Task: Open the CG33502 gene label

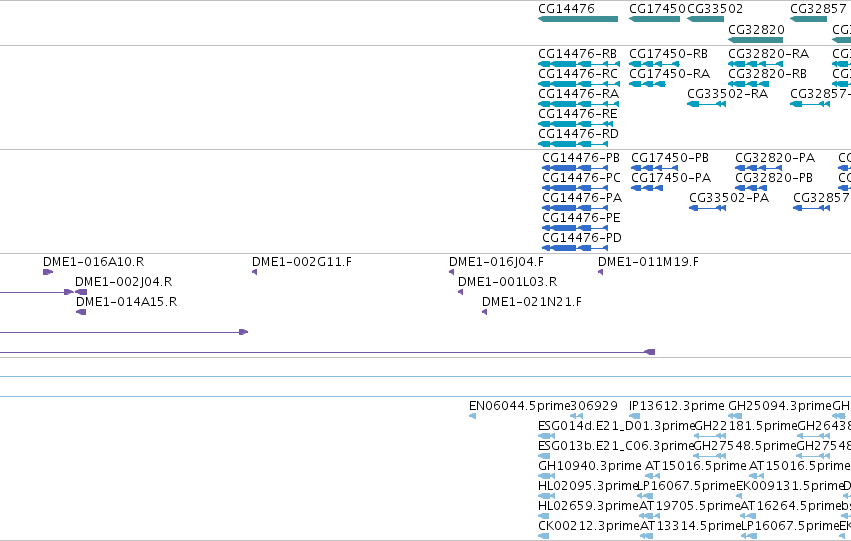Action: click(715, 9)
